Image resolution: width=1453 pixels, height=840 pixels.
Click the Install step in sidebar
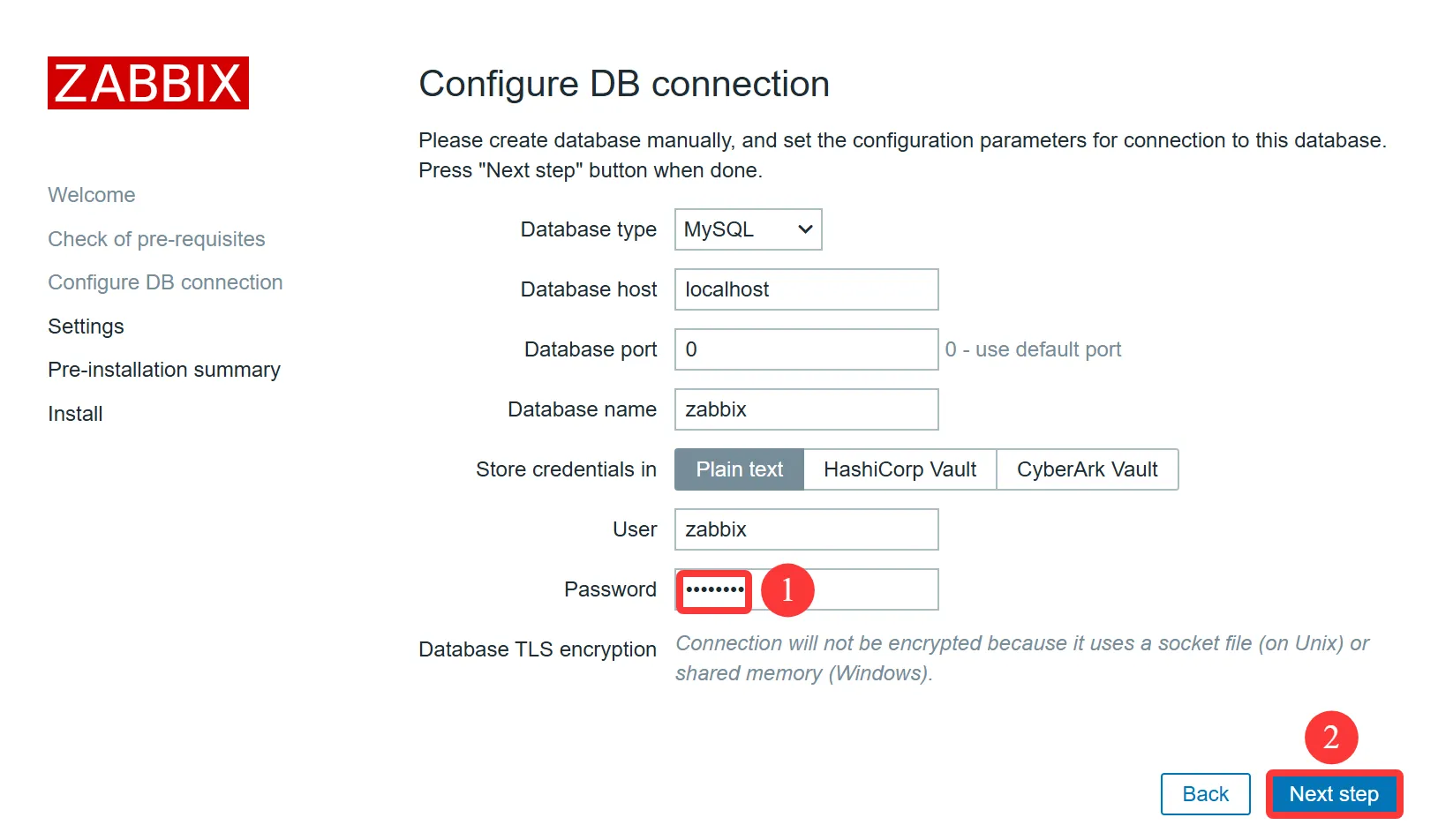75,414
